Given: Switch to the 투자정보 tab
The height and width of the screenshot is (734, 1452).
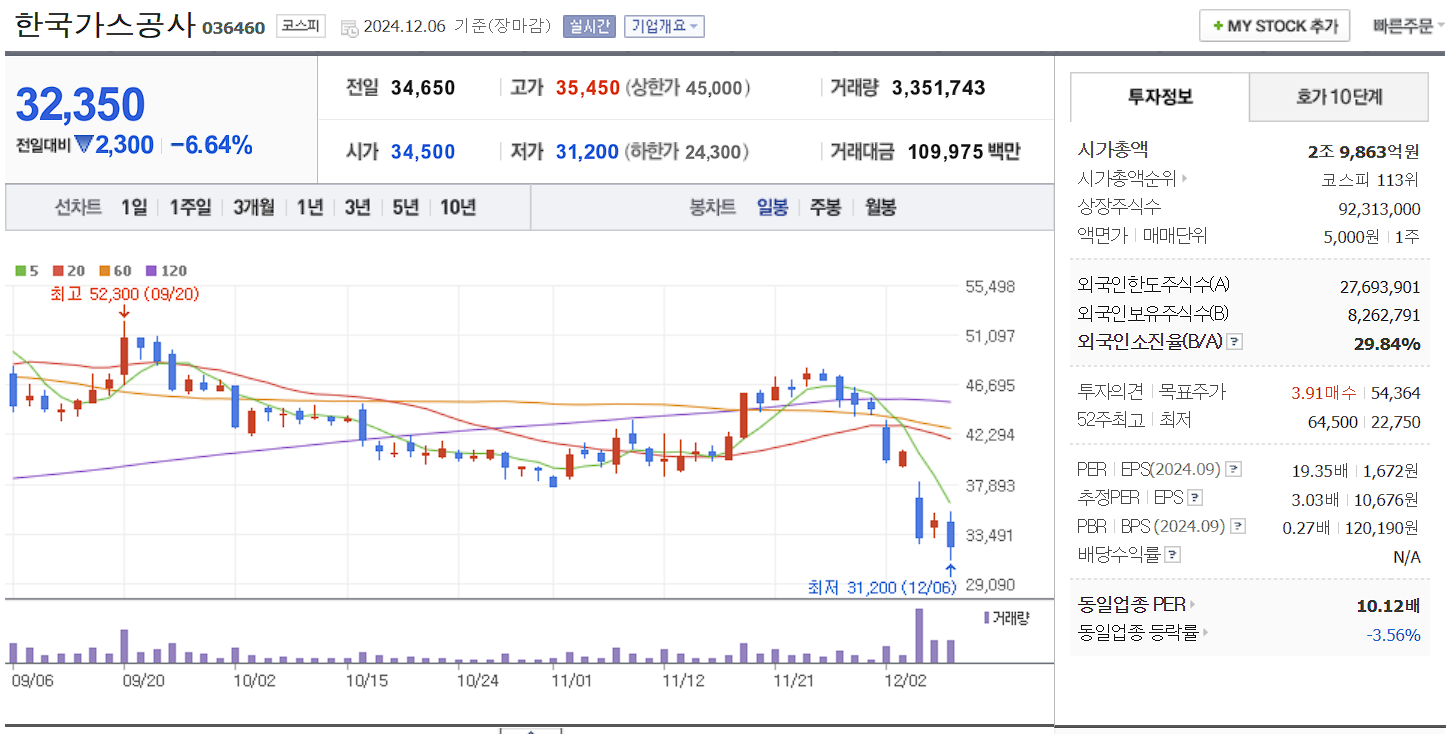Looking at the screenshot, I should [x=1160, y=97].
